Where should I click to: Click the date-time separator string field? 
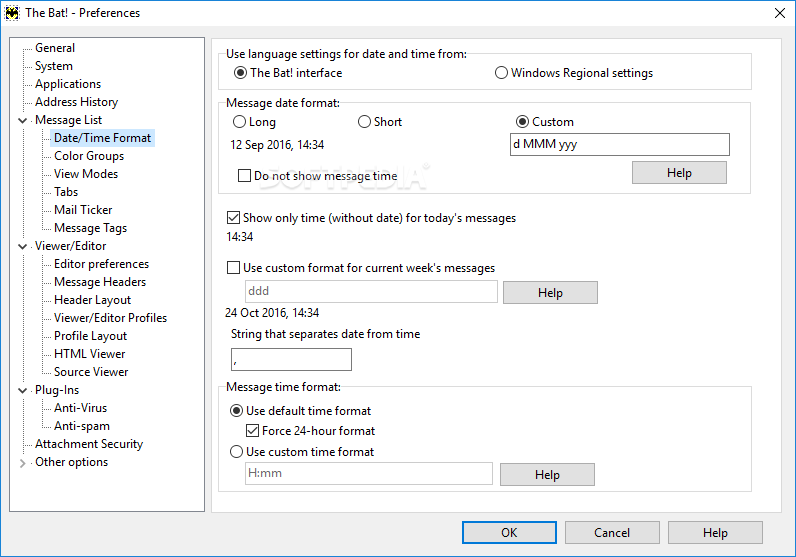click(291, 359)
